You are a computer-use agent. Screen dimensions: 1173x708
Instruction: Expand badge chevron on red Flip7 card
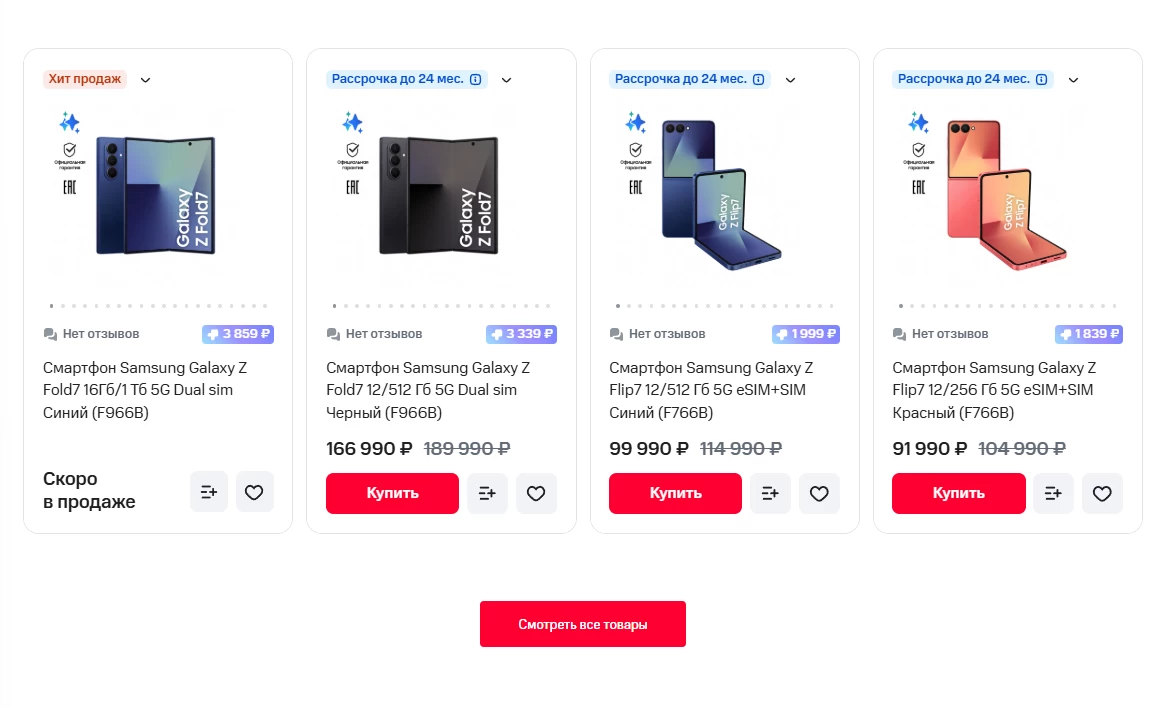[1073, 80]
